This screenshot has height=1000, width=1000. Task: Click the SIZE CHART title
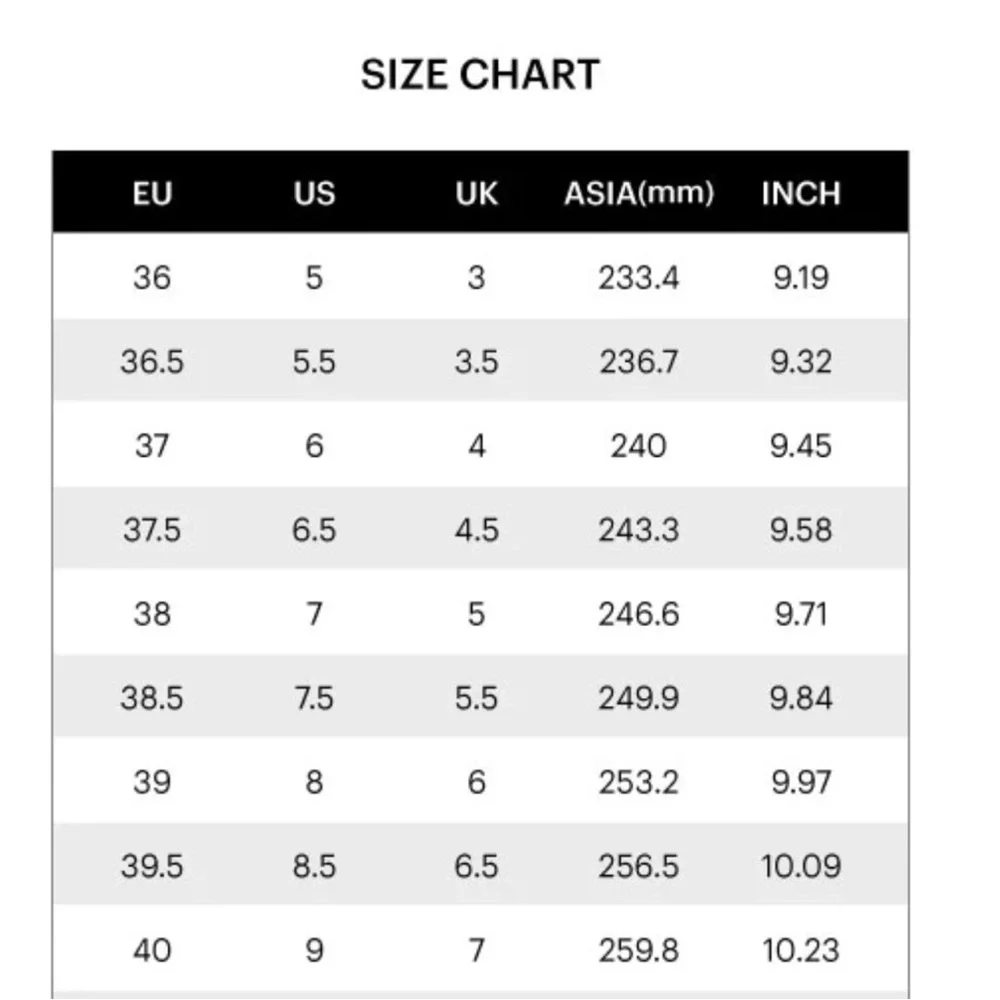(x=480, y=75)
